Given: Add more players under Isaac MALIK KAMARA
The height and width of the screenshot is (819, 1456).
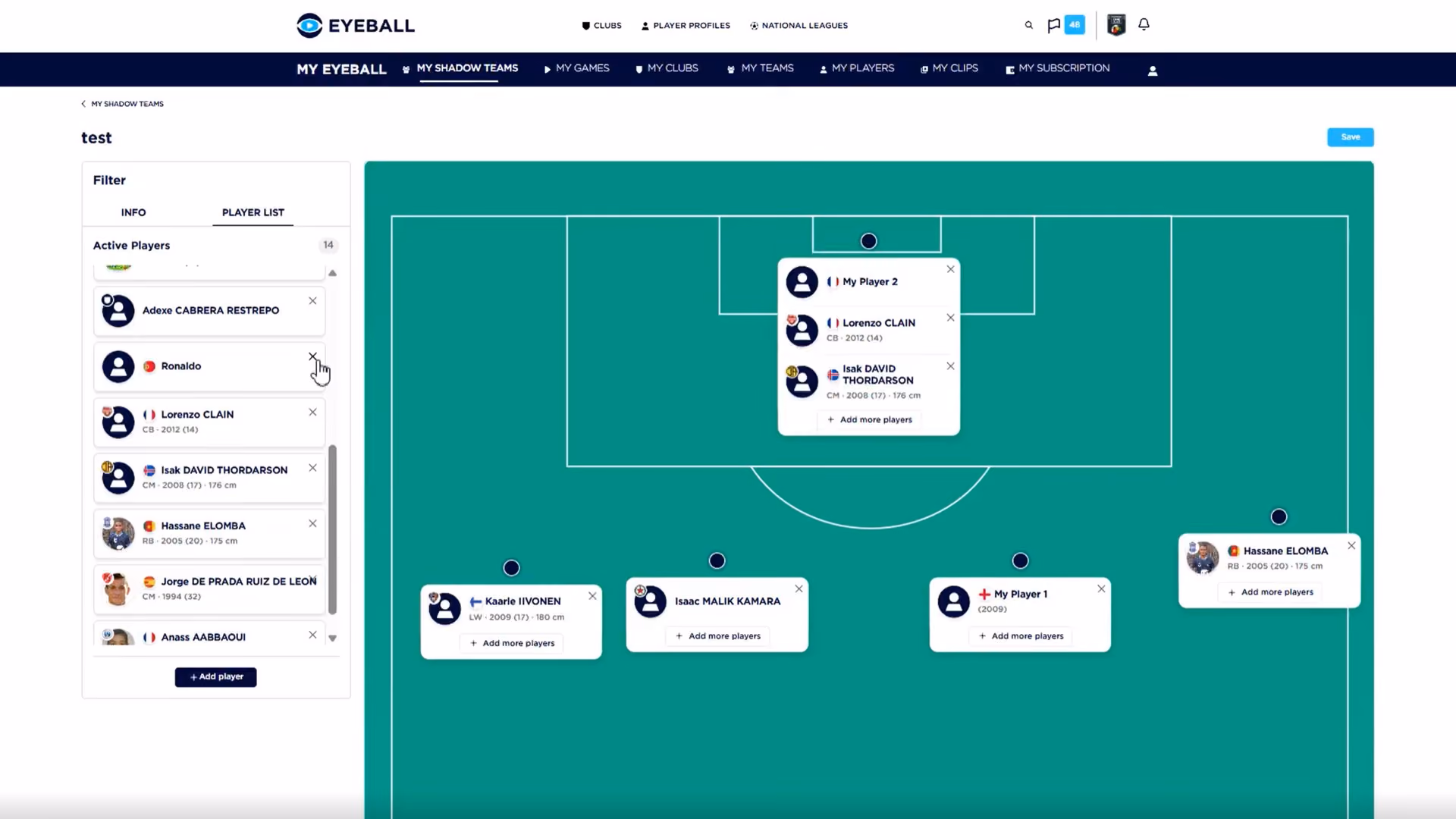Looking at the screenshot, I should [x=717, y=636].
